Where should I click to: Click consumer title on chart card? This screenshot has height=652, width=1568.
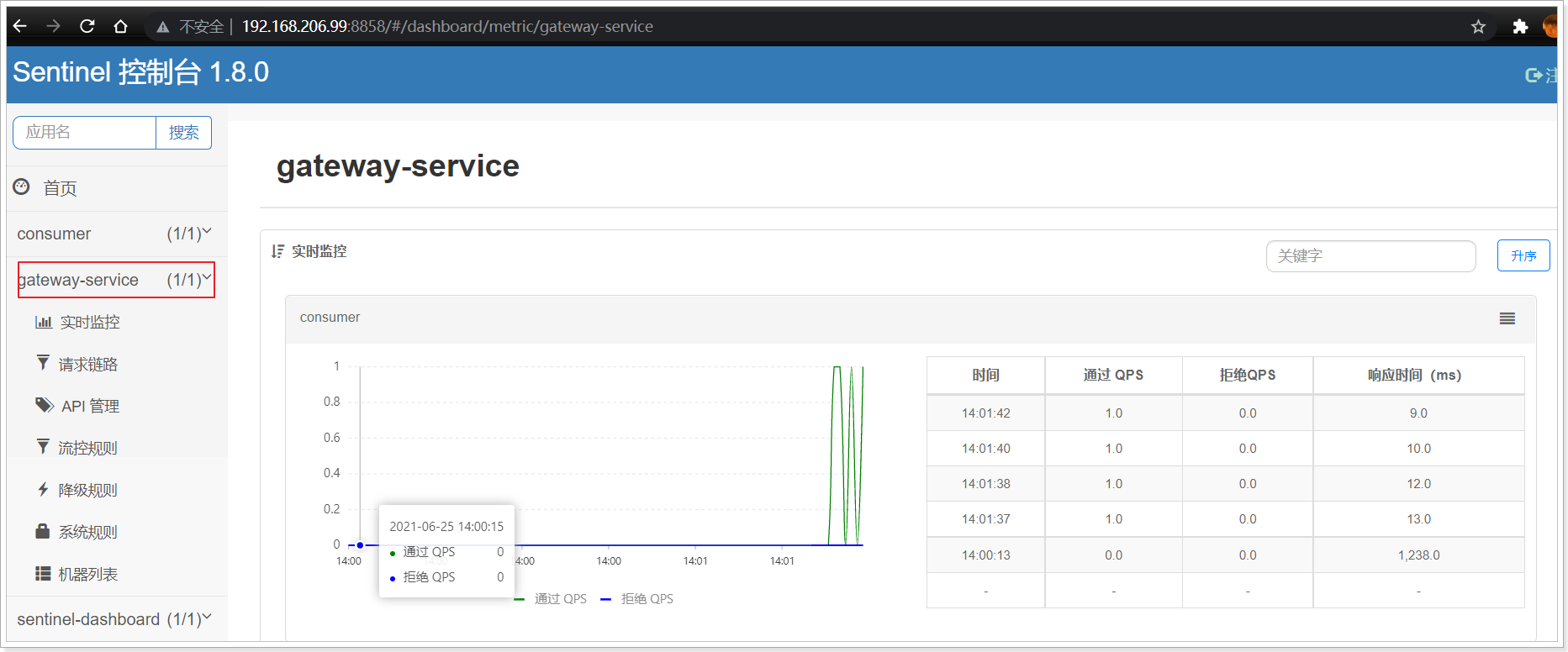coord(330,318)
